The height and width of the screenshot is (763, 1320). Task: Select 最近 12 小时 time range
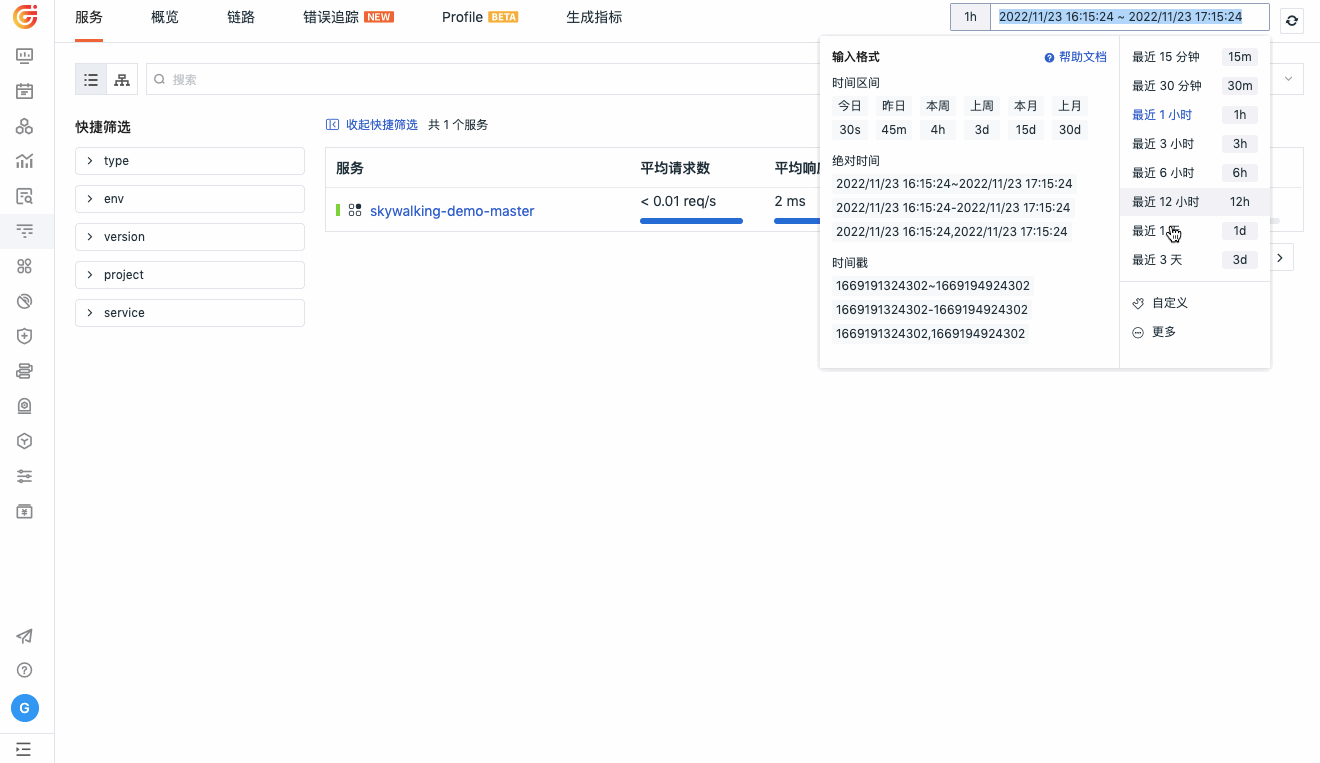click(x=1165, y=202)
